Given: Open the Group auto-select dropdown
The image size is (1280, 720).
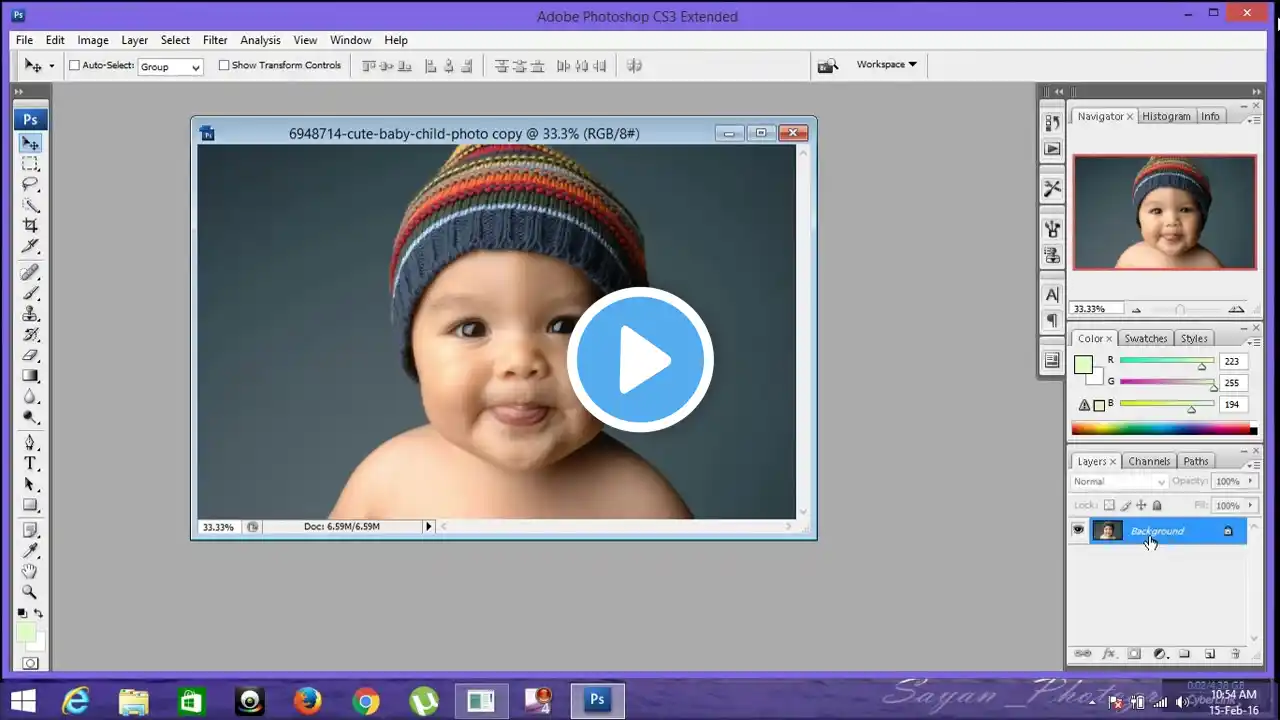Looking at the screenshot, I should coord(170,67).
